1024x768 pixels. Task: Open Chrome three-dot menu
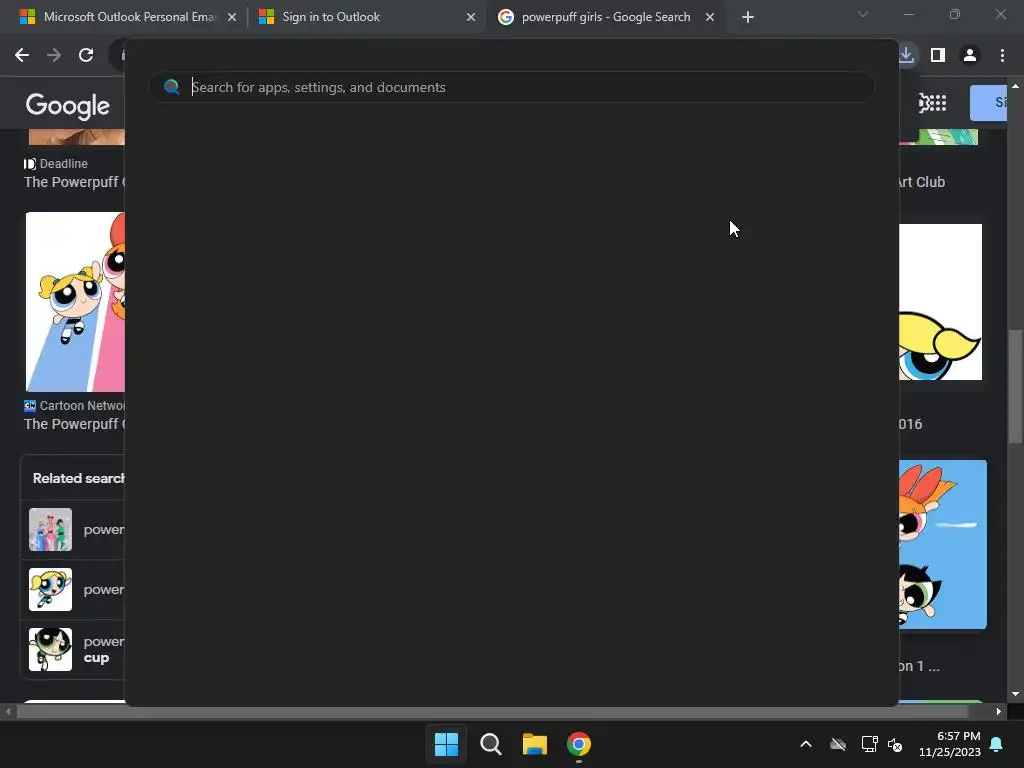[1002, 56]
